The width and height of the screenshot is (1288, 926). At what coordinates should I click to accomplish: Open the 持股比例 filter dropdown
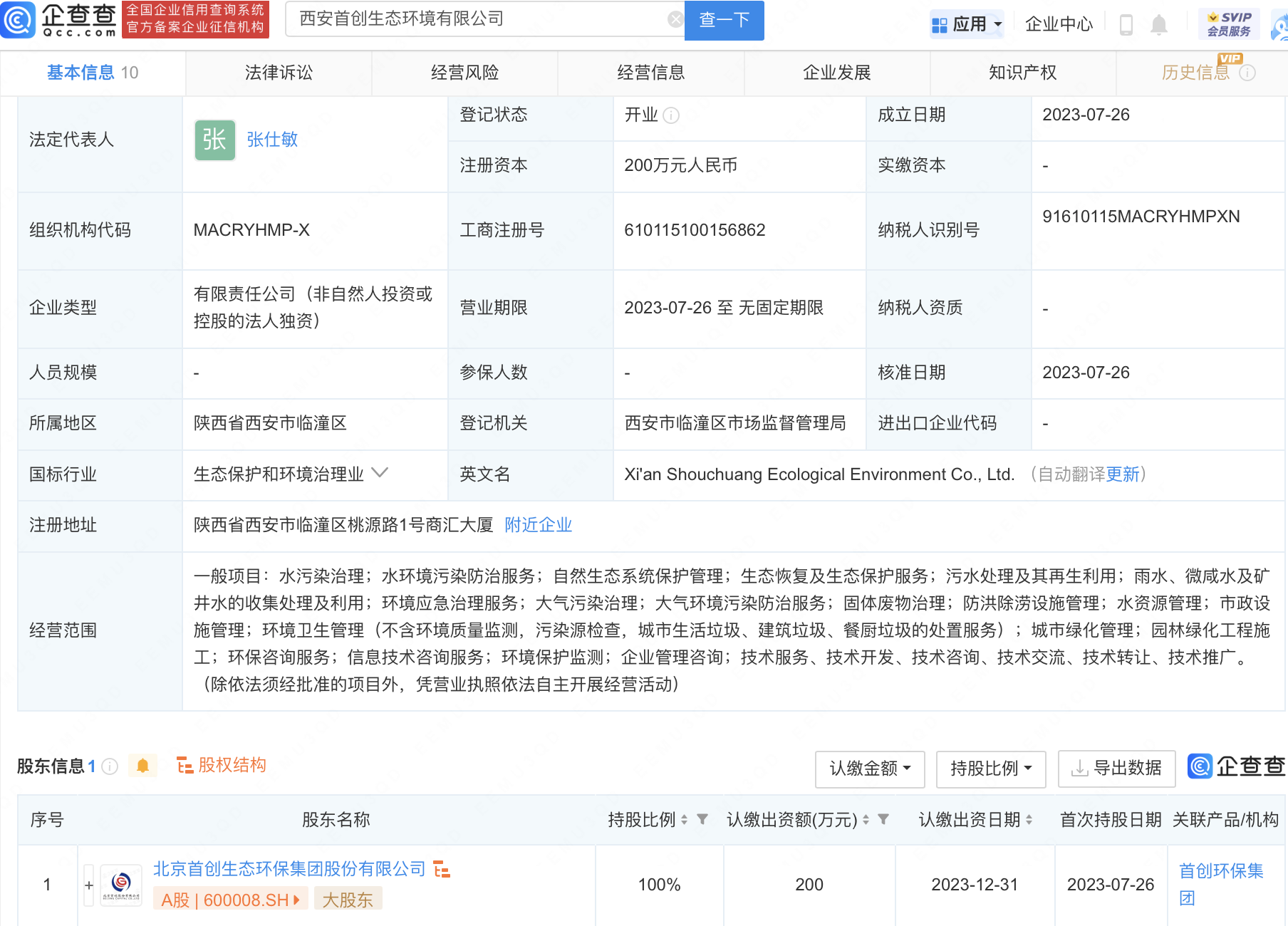click(990, 769)
